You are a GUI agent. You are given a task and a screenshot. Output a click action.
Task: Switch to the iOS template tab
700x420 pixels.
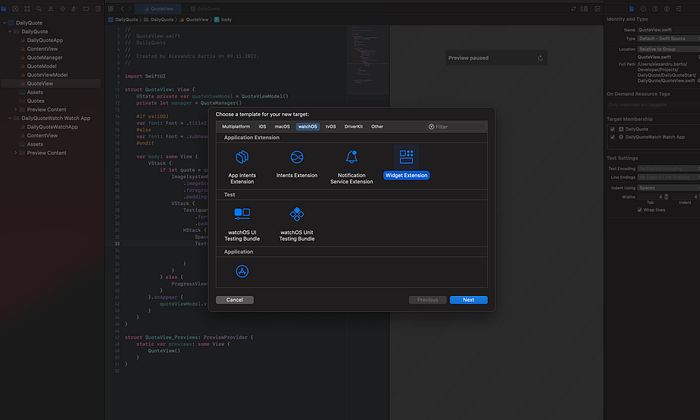262,127
